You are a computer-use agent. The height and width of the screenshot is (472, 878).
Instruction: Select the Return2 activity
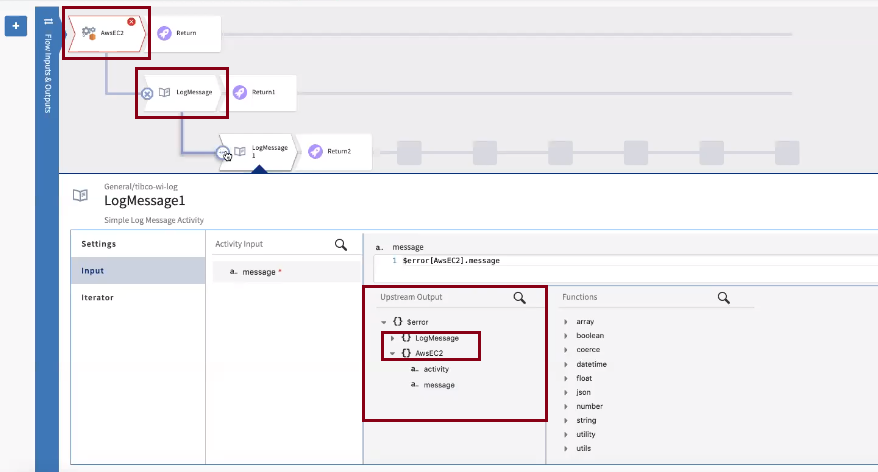coord(336,152)
